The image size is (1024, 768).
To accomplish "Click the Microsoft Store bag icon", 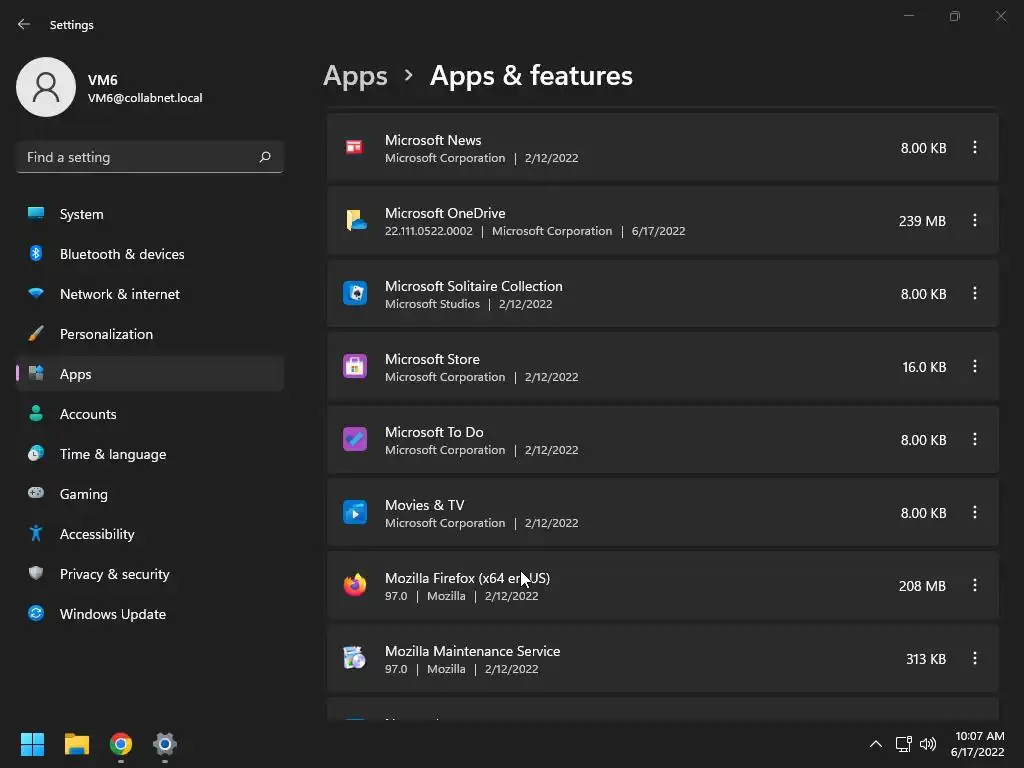I will click(x=355, y=366).
